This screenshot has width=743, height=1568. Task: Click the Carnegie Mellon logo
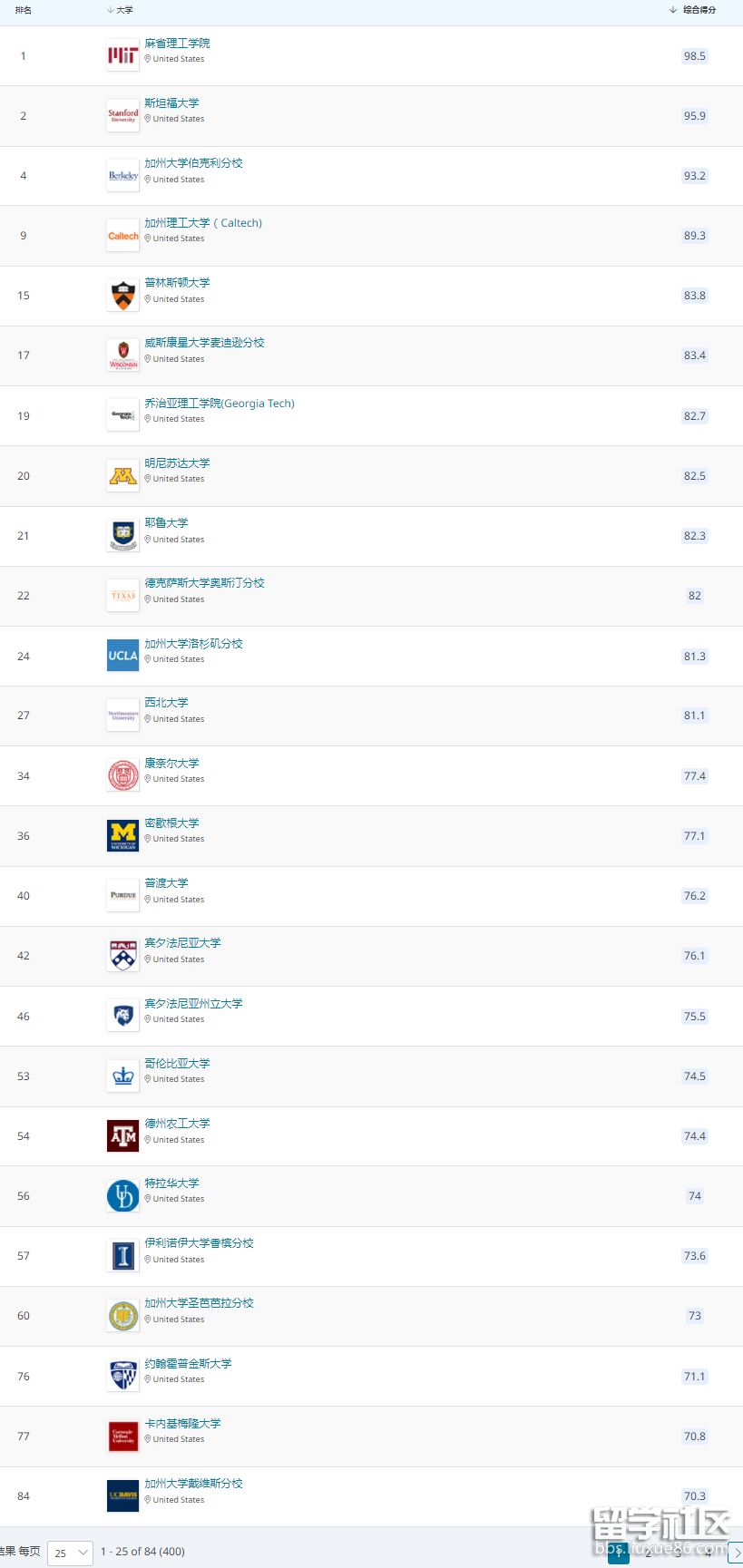[122, 1436]
